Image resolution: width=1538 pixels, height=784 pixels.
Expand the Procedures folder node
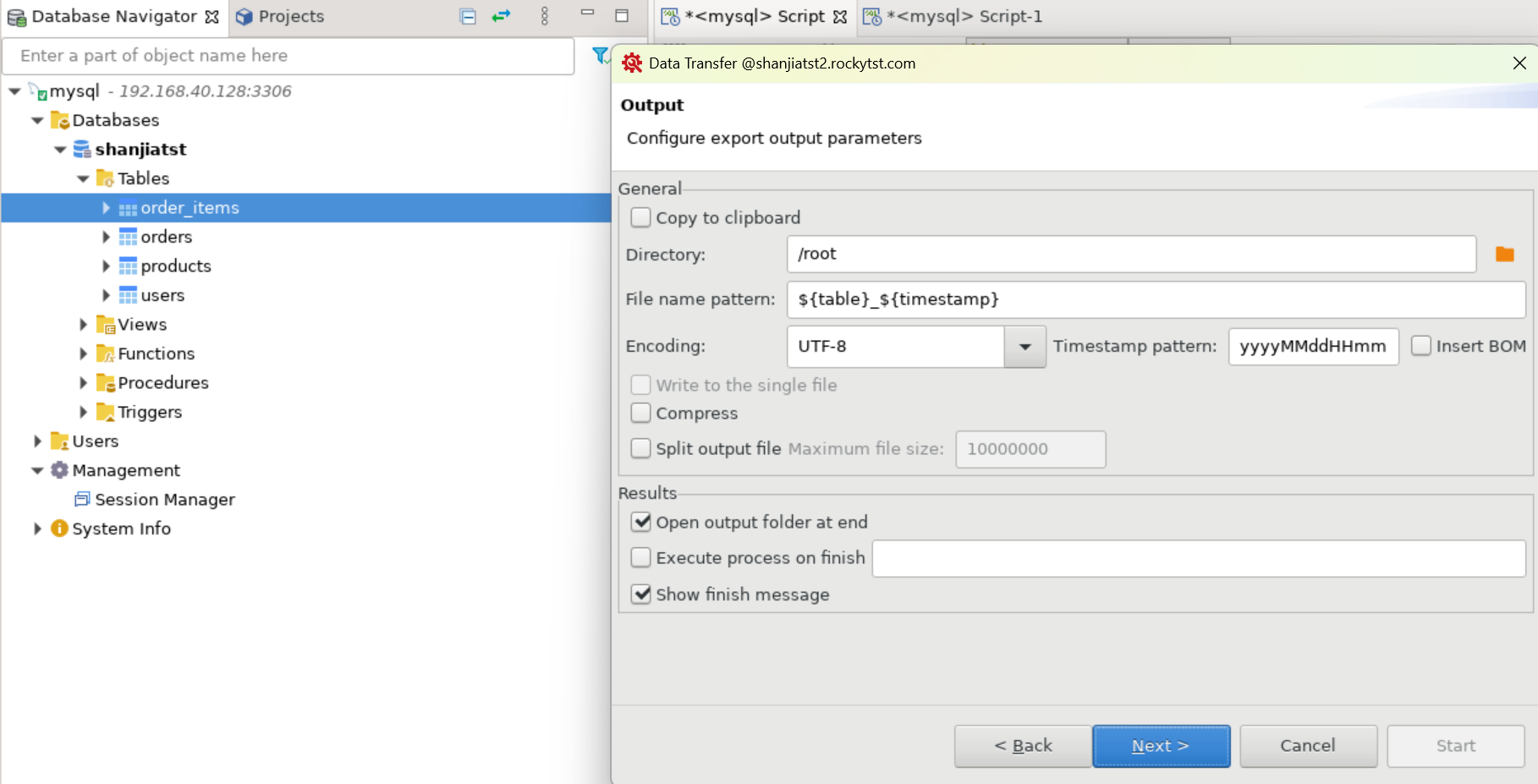tap(83, 383)
